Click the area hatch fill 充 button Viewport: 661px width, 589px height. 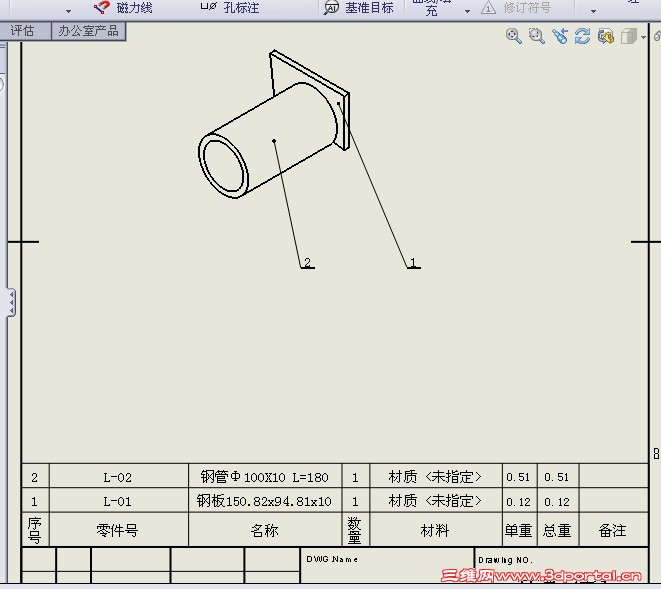coord(431,8)
